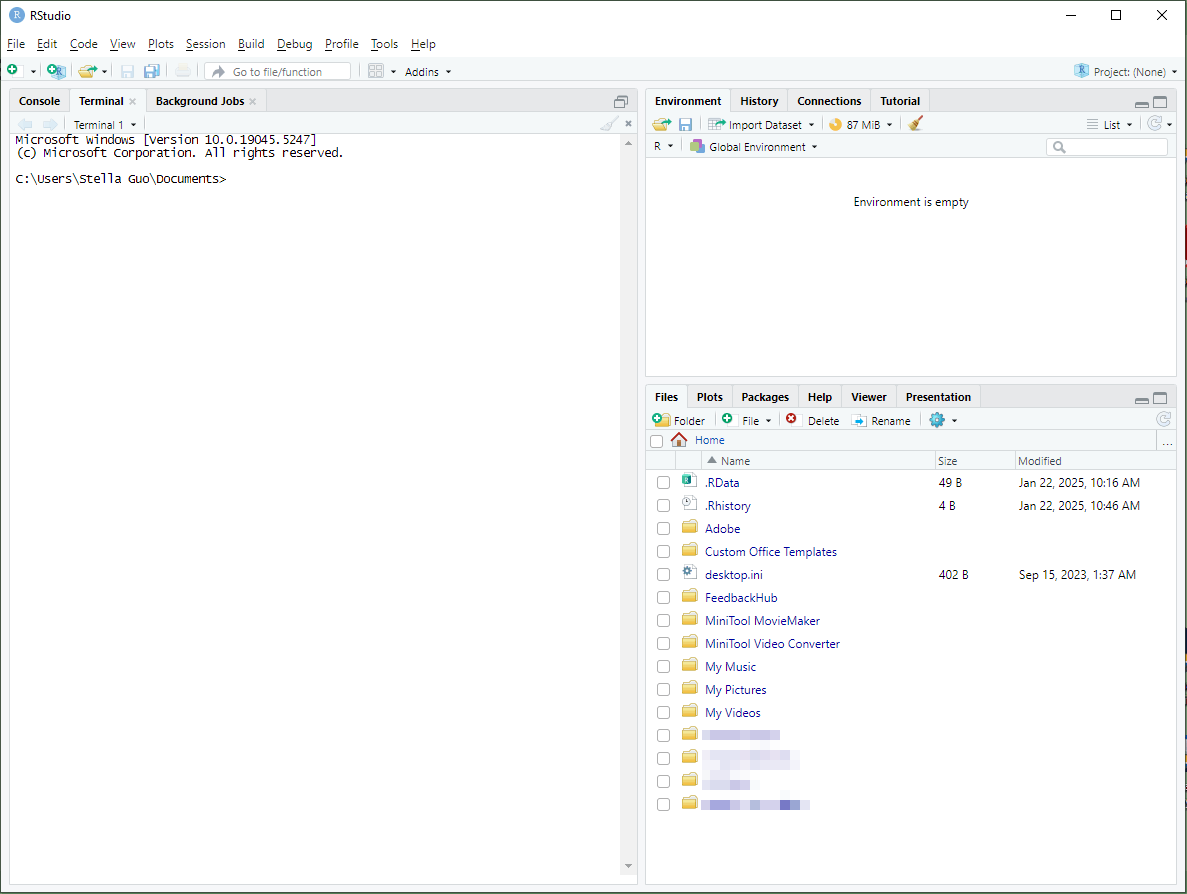This screenshot has width=1187, height=894.
Task: Refresh the file listing icon
Action: coord(1164,419)
